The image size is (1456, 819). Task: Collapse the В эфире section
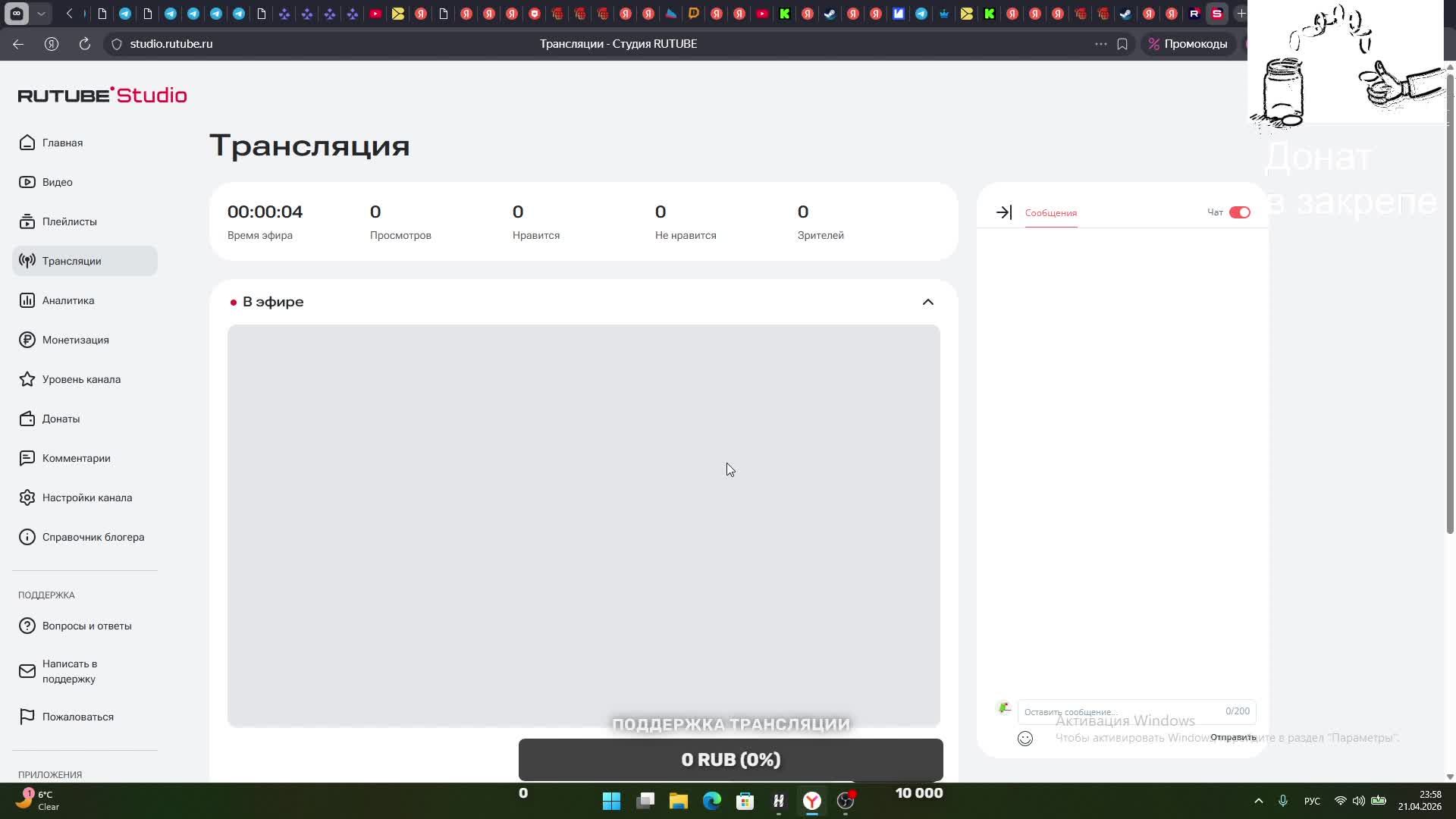[x=927, y=302]
